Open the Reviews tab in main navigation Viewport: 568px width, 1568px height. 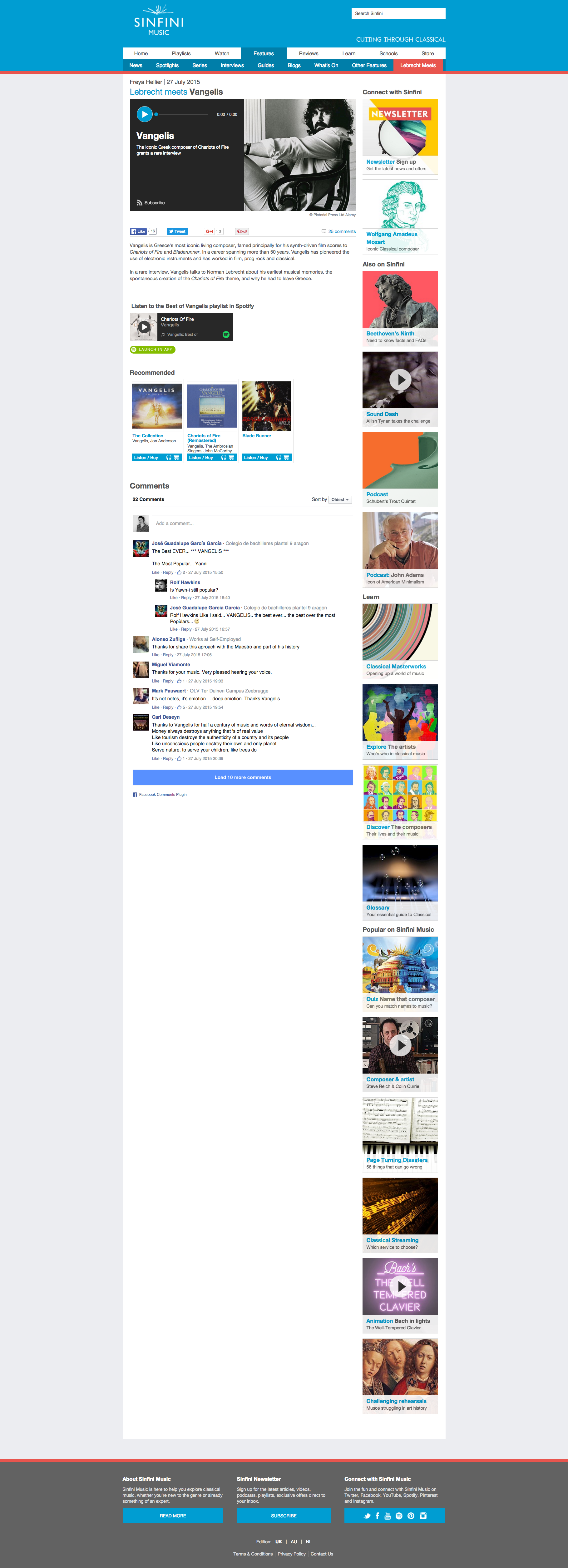(x=308, y=53)
